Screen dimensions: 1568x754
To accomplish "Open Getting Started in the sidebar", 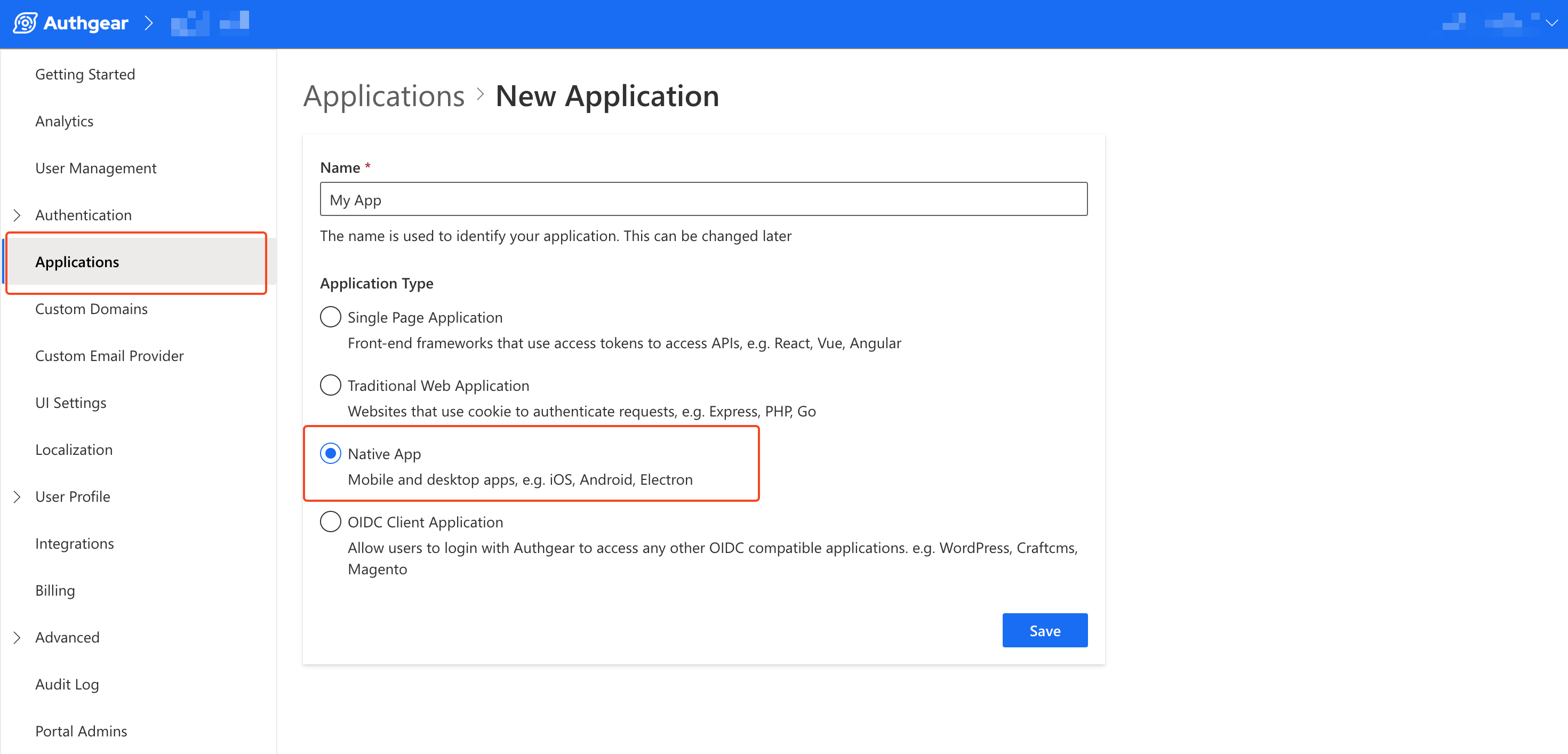I will coord(85,74).
